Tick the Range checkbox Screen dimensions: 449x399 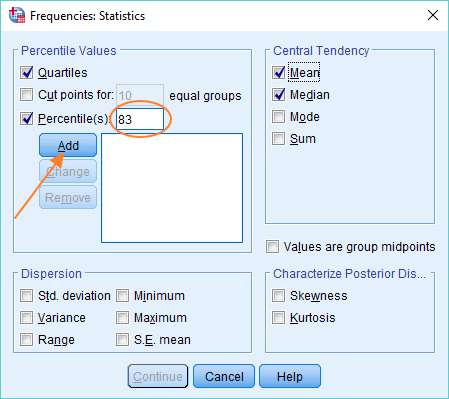[x=26, y=340]
